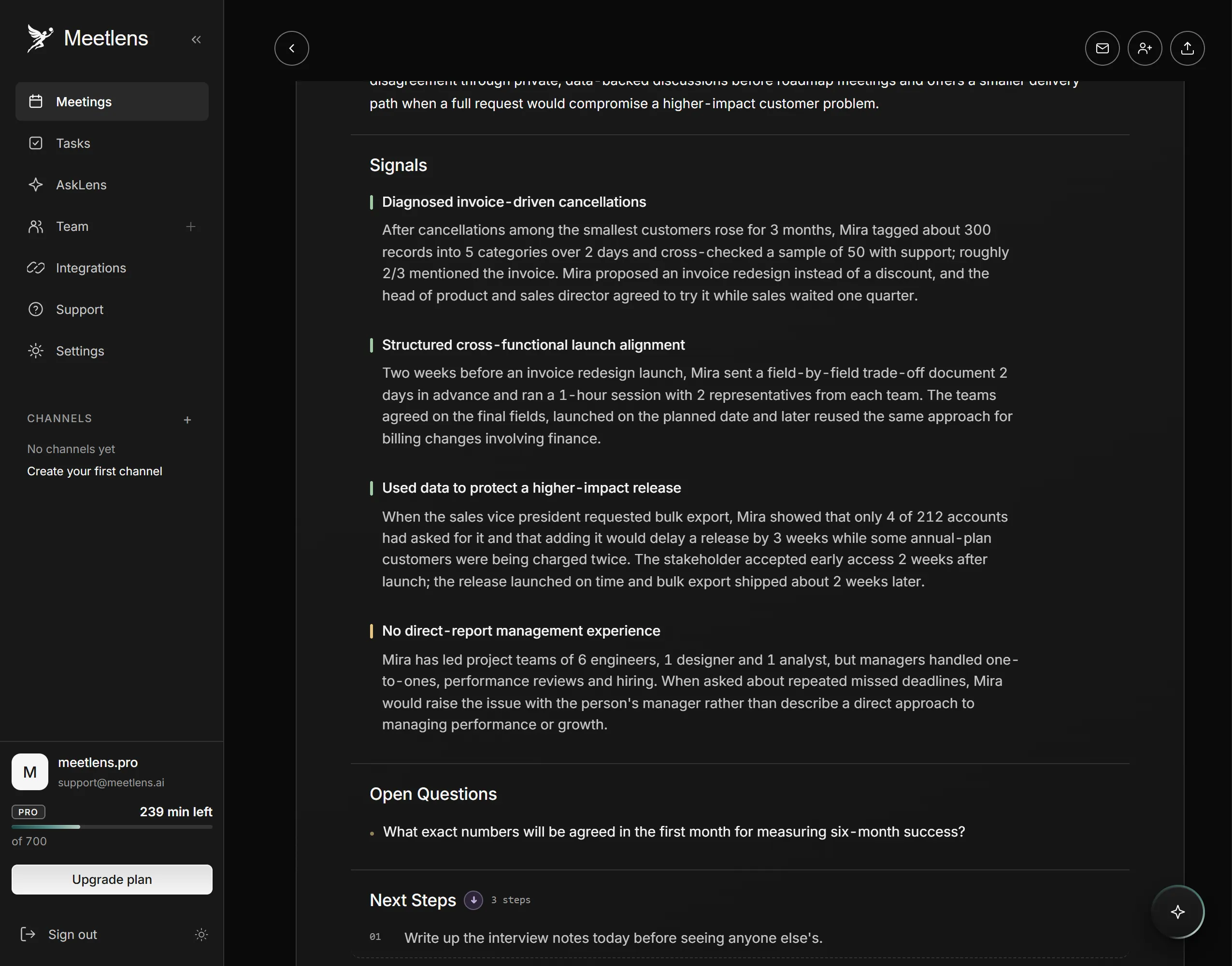Image resolution: width=1232 pixels, height=966 pixels.
Task: Share or export with upload icon
Action: coord(1188,48)
